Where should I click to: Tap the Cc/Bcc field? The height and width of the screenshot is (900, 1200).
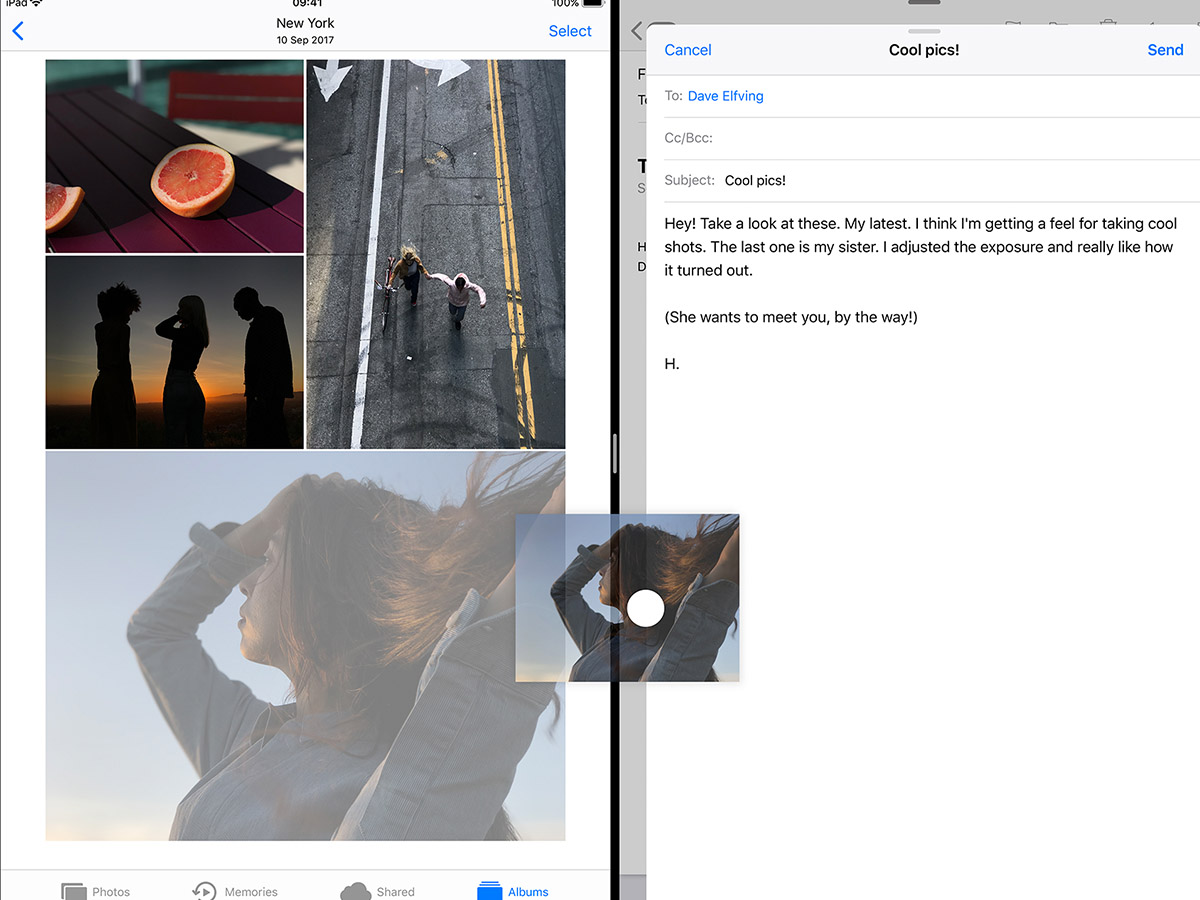coord(923,138)
